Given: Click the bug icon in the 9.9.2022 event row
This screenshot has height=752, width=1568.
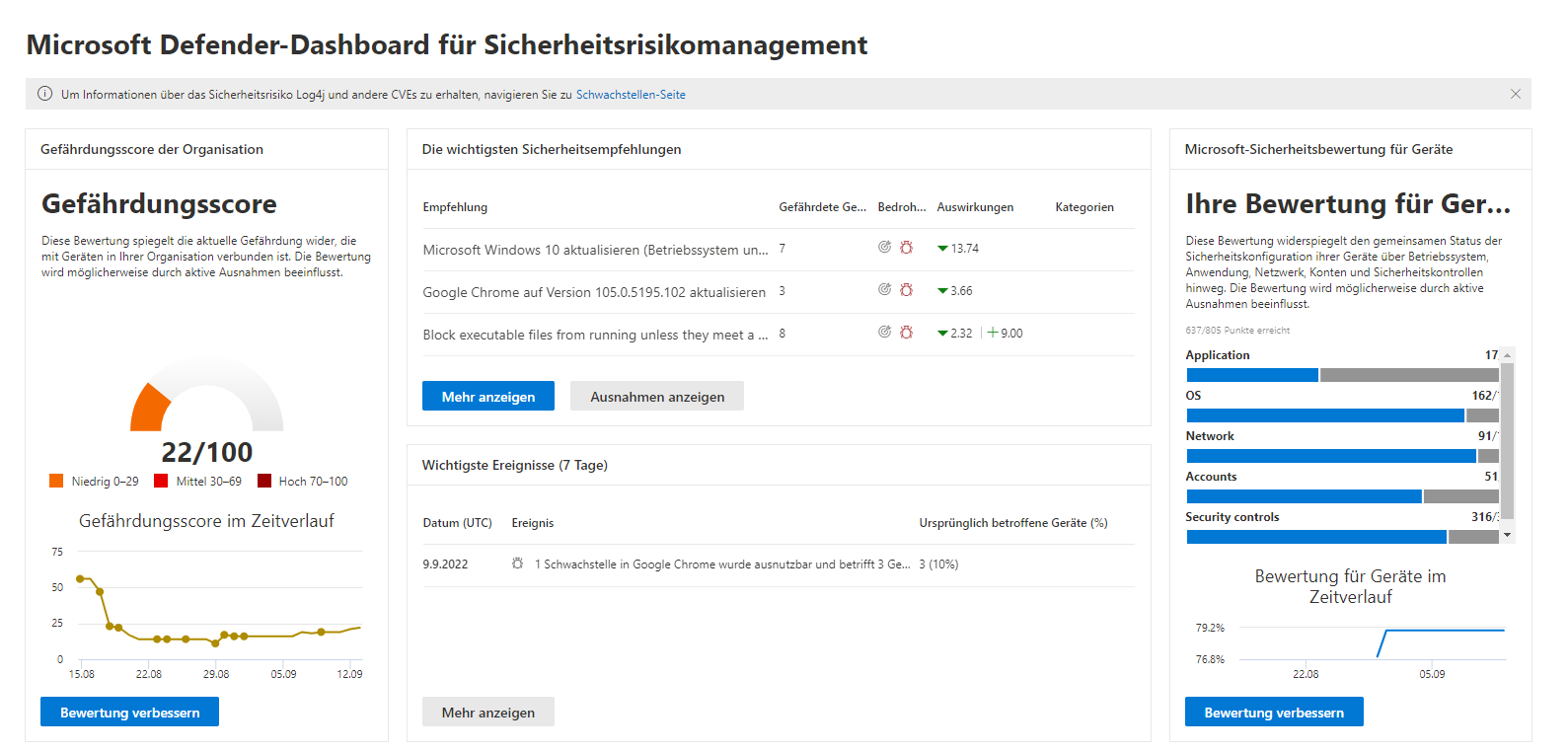Looking at the screenshot, I should click(517, 564).
